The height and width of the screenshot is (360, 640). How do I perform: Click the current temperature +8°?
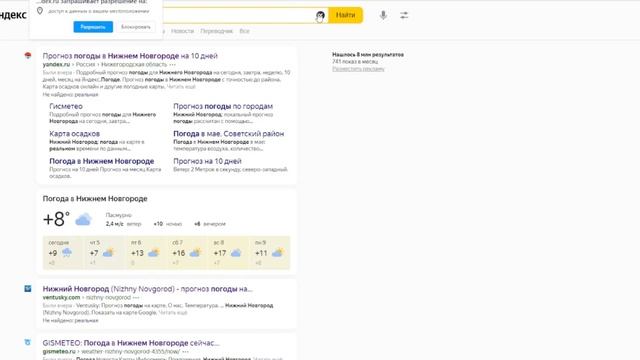[x=56, y=219]
